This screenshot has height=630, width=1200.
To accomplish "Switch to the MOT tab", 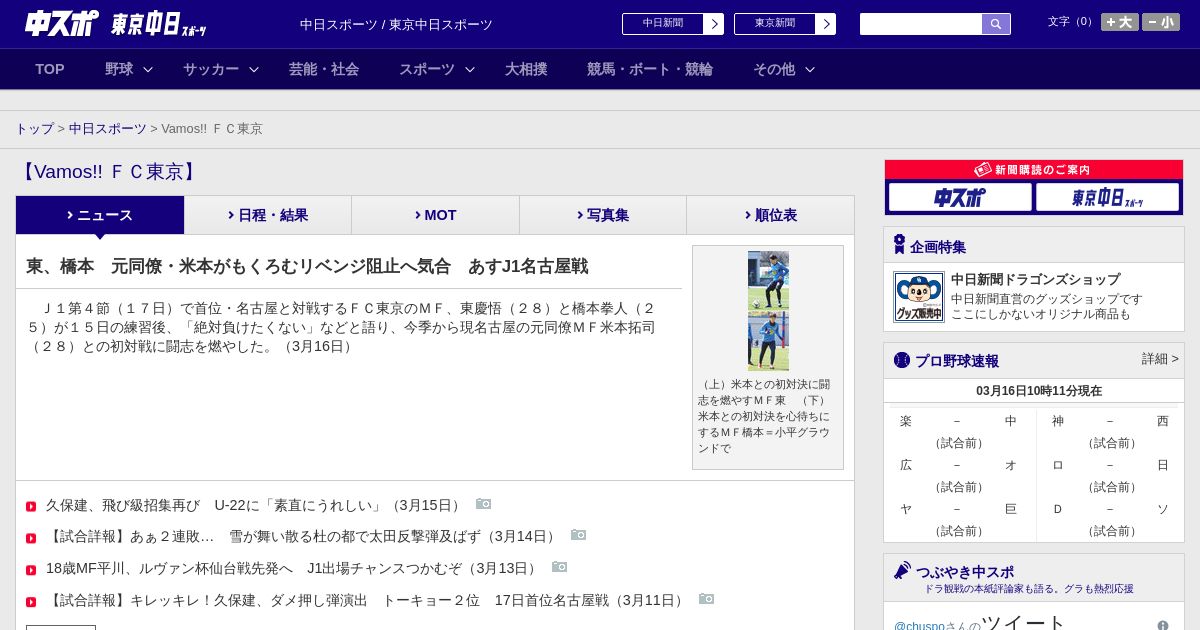I will [435, 215].
